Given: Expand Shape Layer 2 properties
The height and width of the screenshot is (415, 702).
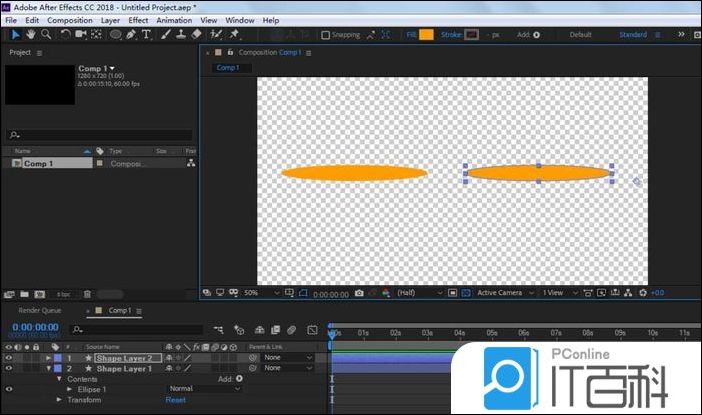Looking at the screenshot, I should tap(48, 357).
